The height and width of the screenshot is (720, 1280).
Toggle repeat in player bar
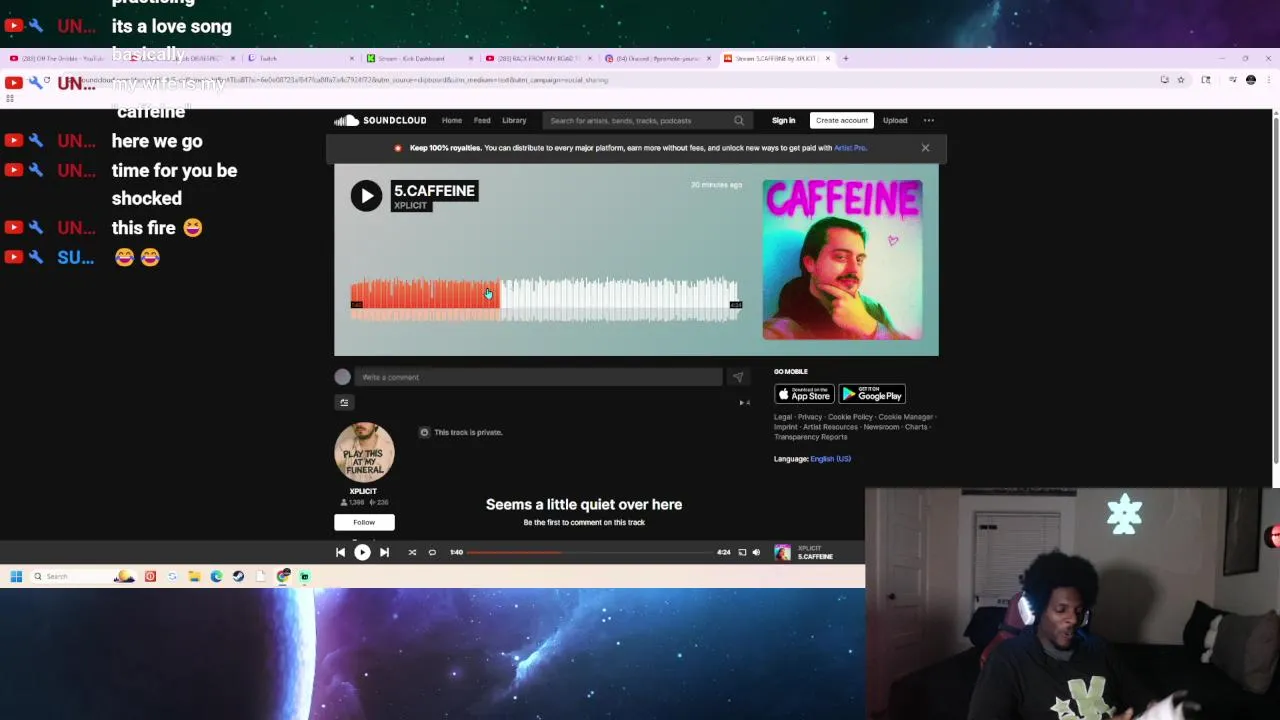tap(432, 552)
